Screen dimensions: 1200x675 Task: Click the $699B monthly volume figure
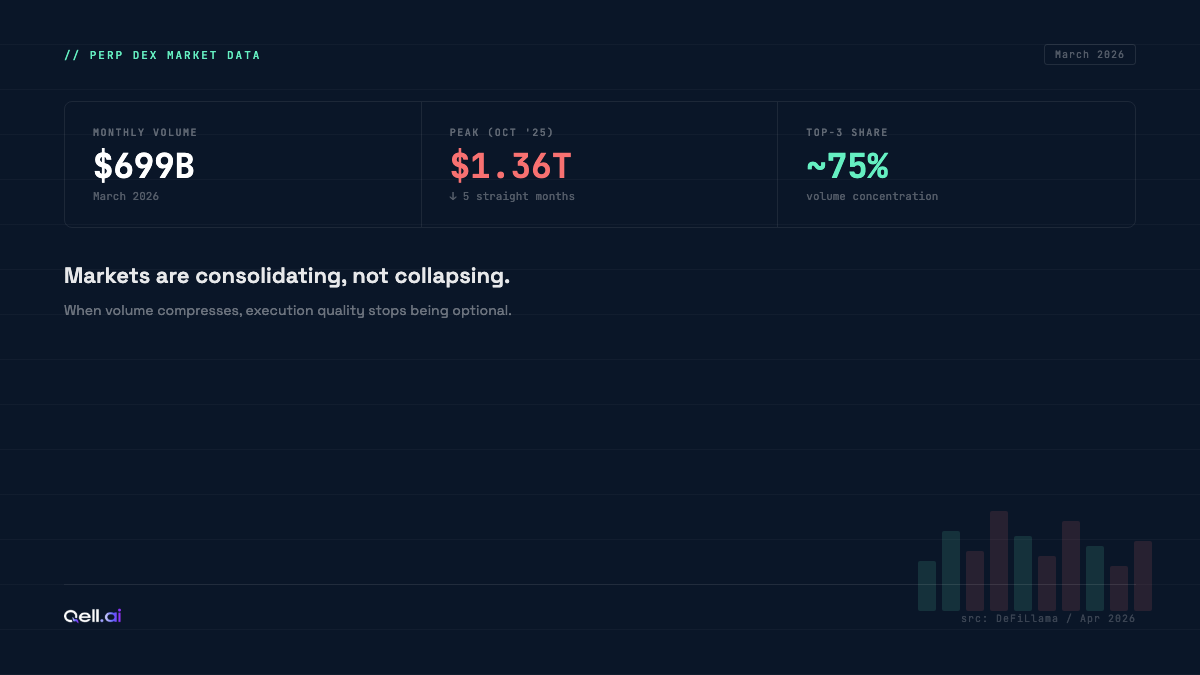[x=144, y=166]
